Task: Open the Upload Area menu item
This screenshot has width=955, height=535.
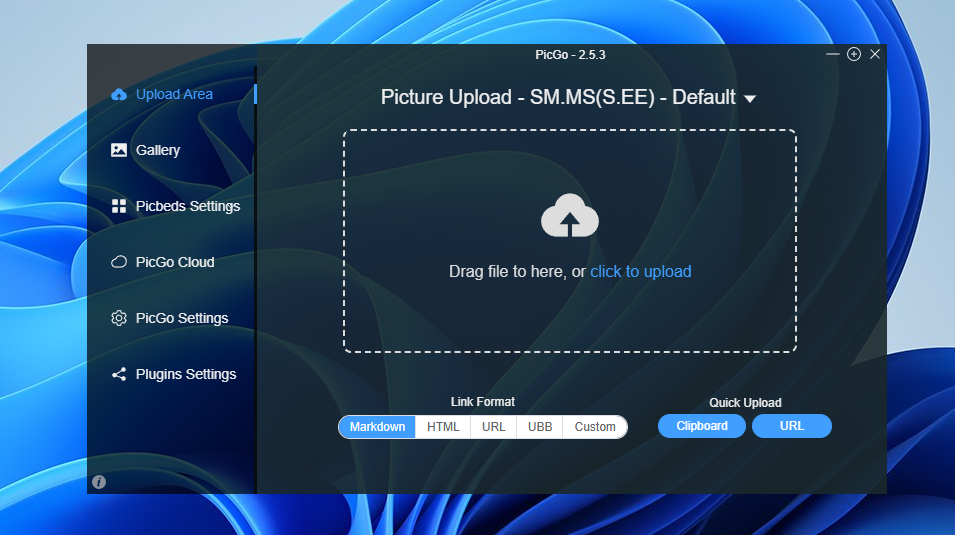Action: [172, 94]
